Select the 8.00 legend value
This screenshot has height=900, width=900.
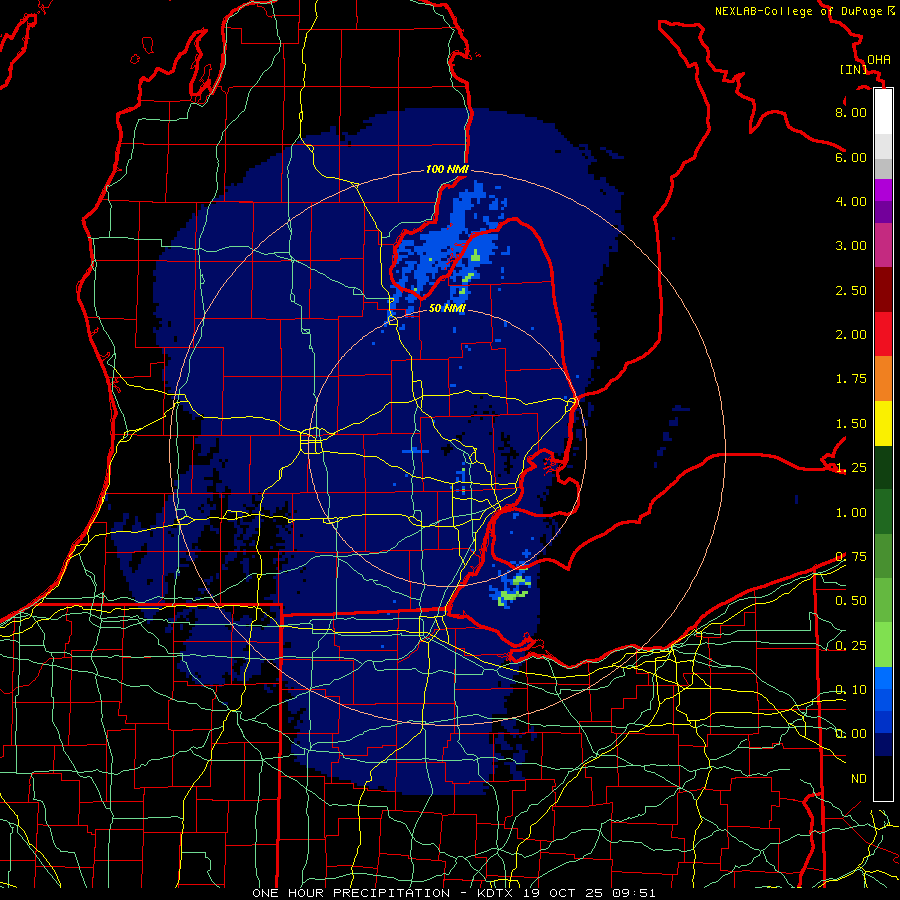[x=851, y=112]
